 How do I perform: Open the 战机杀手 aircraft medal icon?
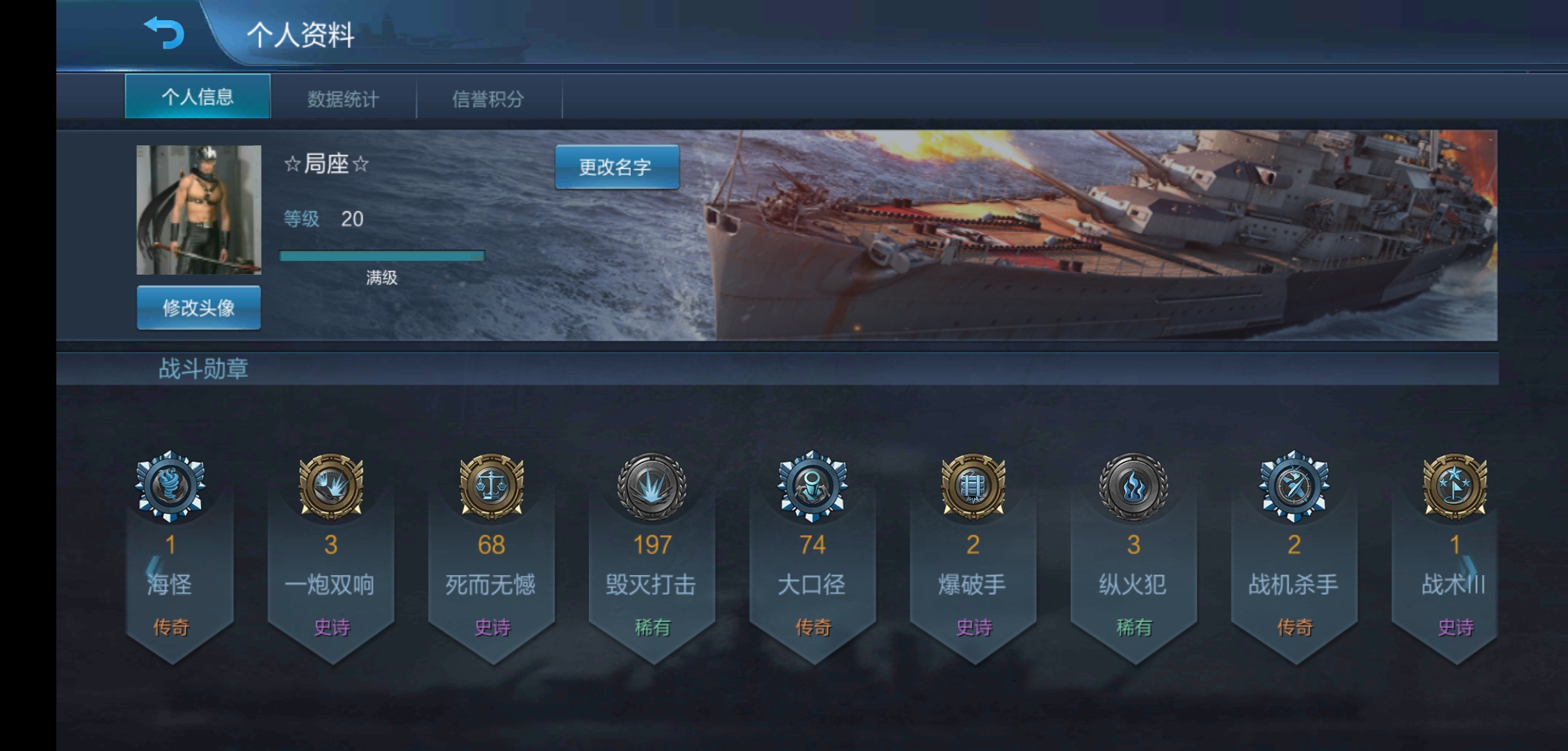[x=1294, y=486]
